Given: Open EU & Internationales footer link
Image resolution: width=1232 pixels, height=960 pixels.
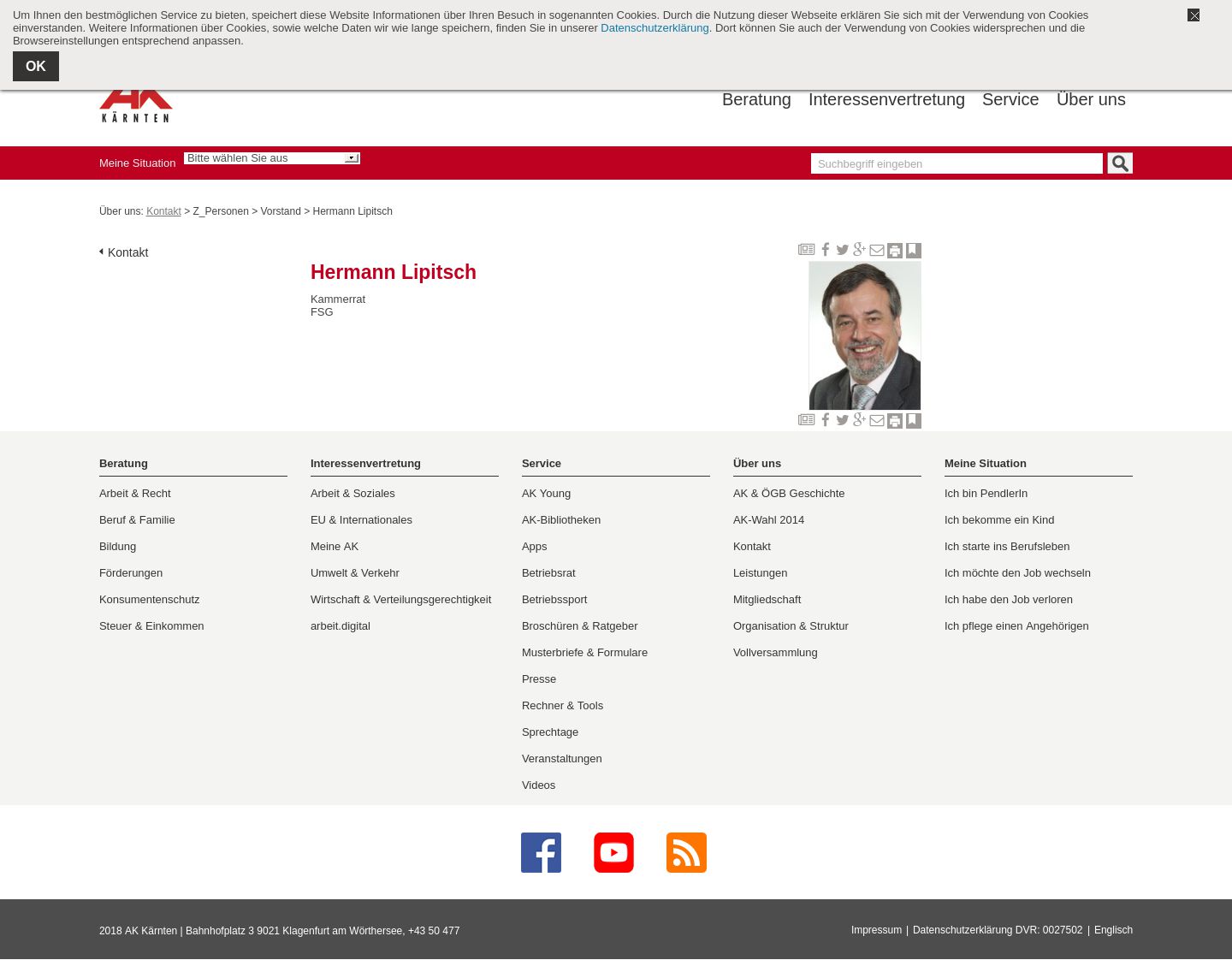Looking at the screenshot, I should tap(361, 520).
